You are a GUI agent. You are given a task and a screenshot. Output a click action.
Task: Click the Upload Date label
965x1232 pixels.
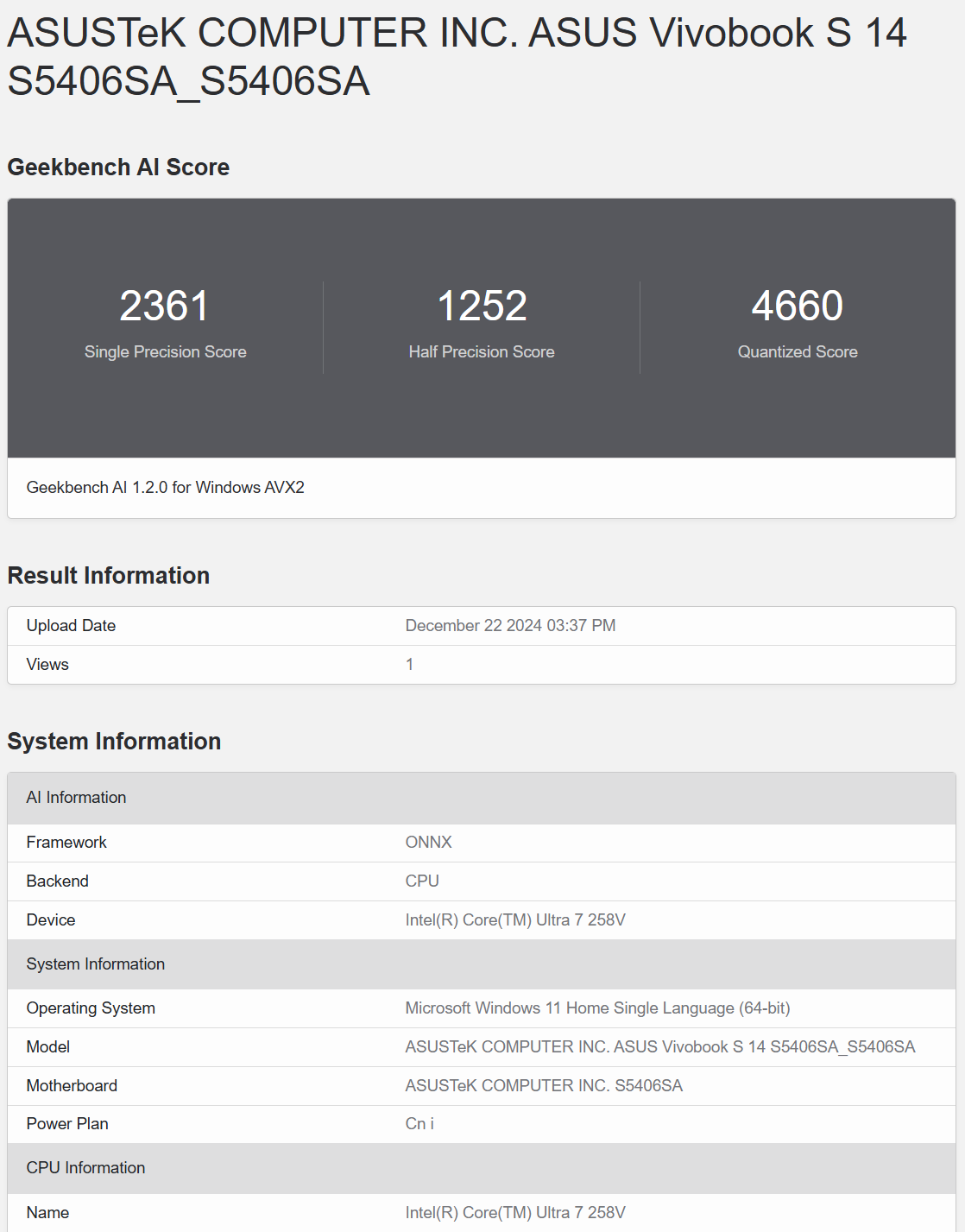[71, 625]
